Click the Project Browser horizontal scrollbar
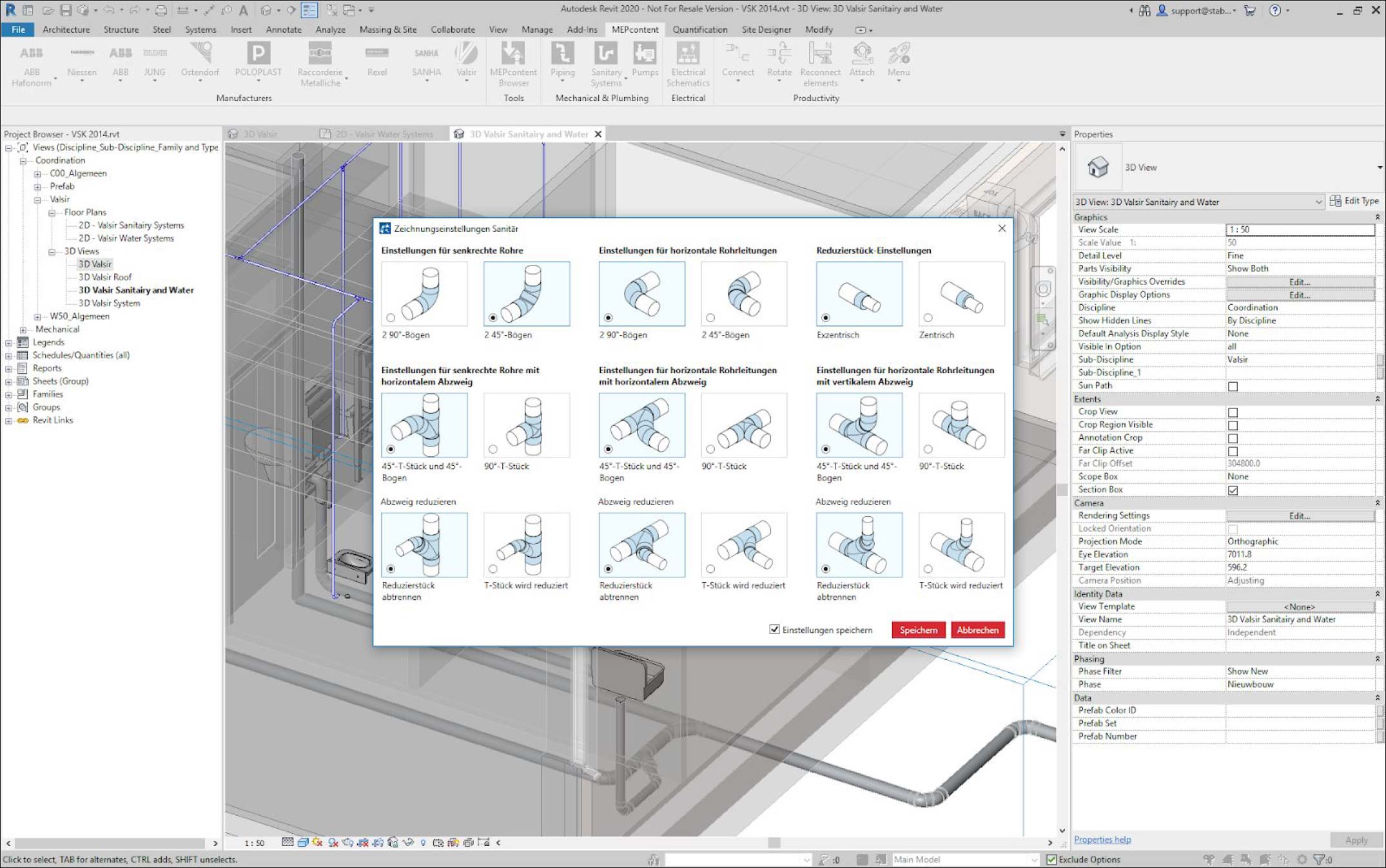The height and width of the screenshot is (868, 1386). click(x=110, y=843)
